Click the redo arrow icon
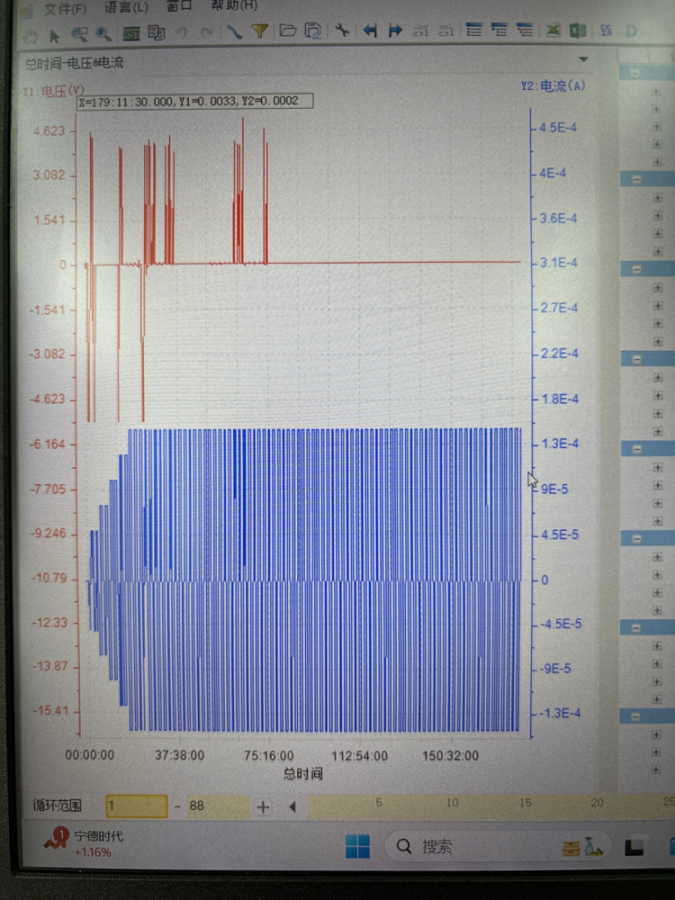 click(207, 32)
